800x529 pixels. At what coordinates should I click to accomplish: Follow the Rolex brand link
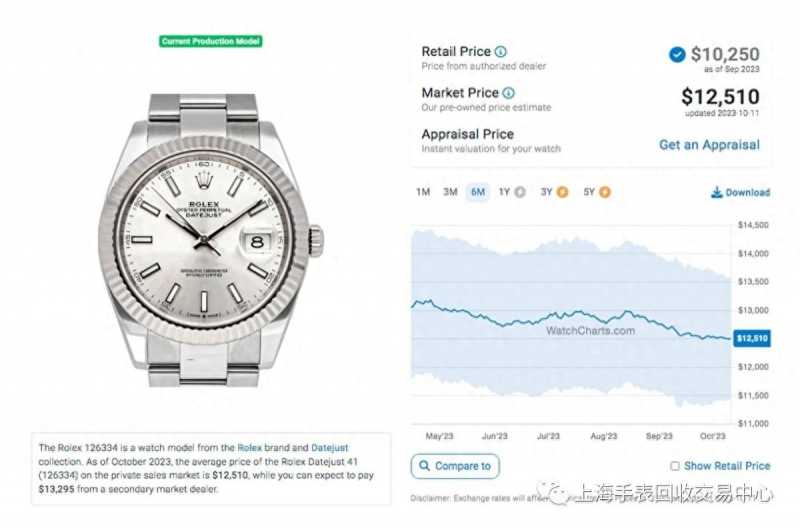pyautogui.click(x=249, y=448)
